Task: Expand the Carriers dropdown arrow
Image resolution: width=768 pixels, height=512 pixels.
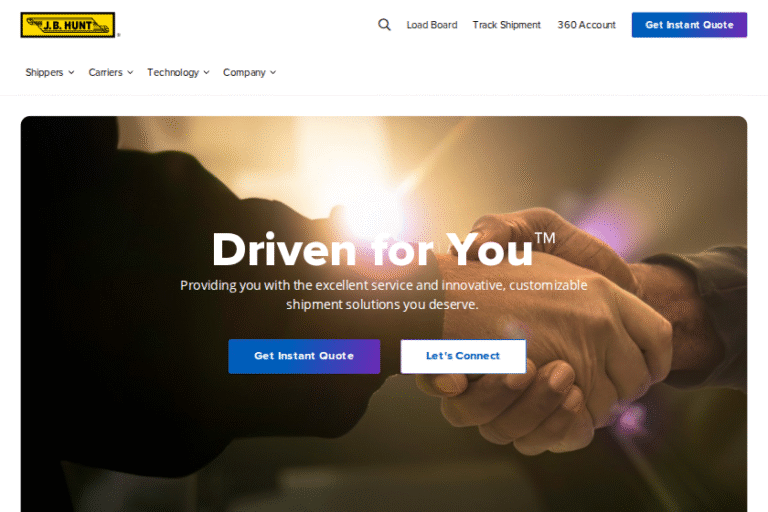Action: [x=130, y=73]
